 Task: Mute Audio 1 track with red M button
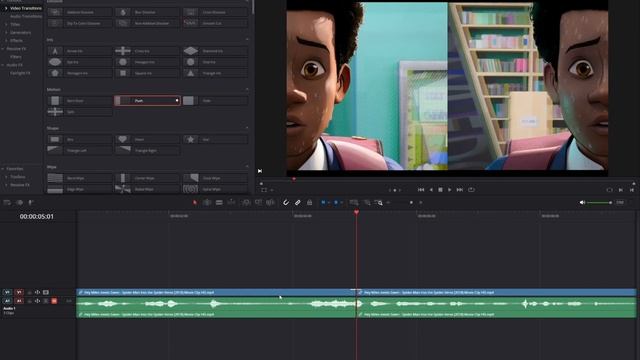[54, 301]
